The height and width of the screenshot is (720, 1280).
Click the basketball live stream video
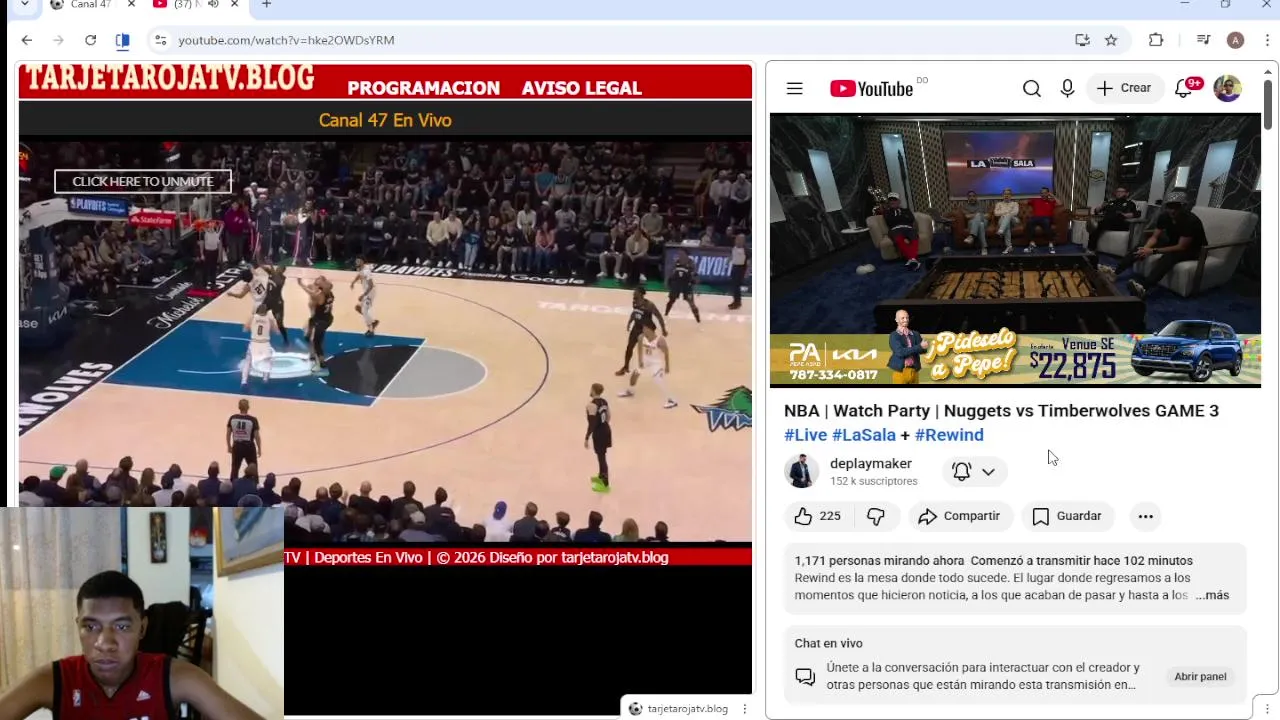point(385,340)
